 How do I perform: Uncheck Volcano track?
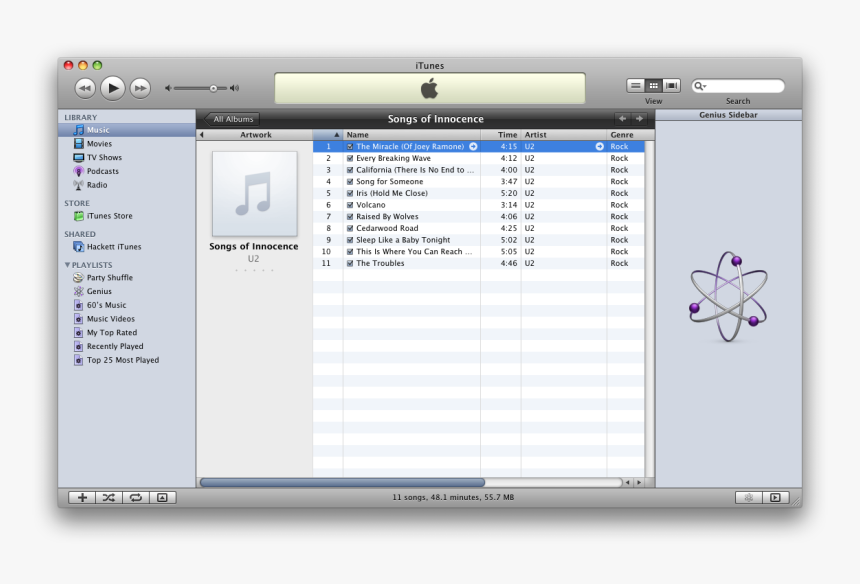coord(350,205)
